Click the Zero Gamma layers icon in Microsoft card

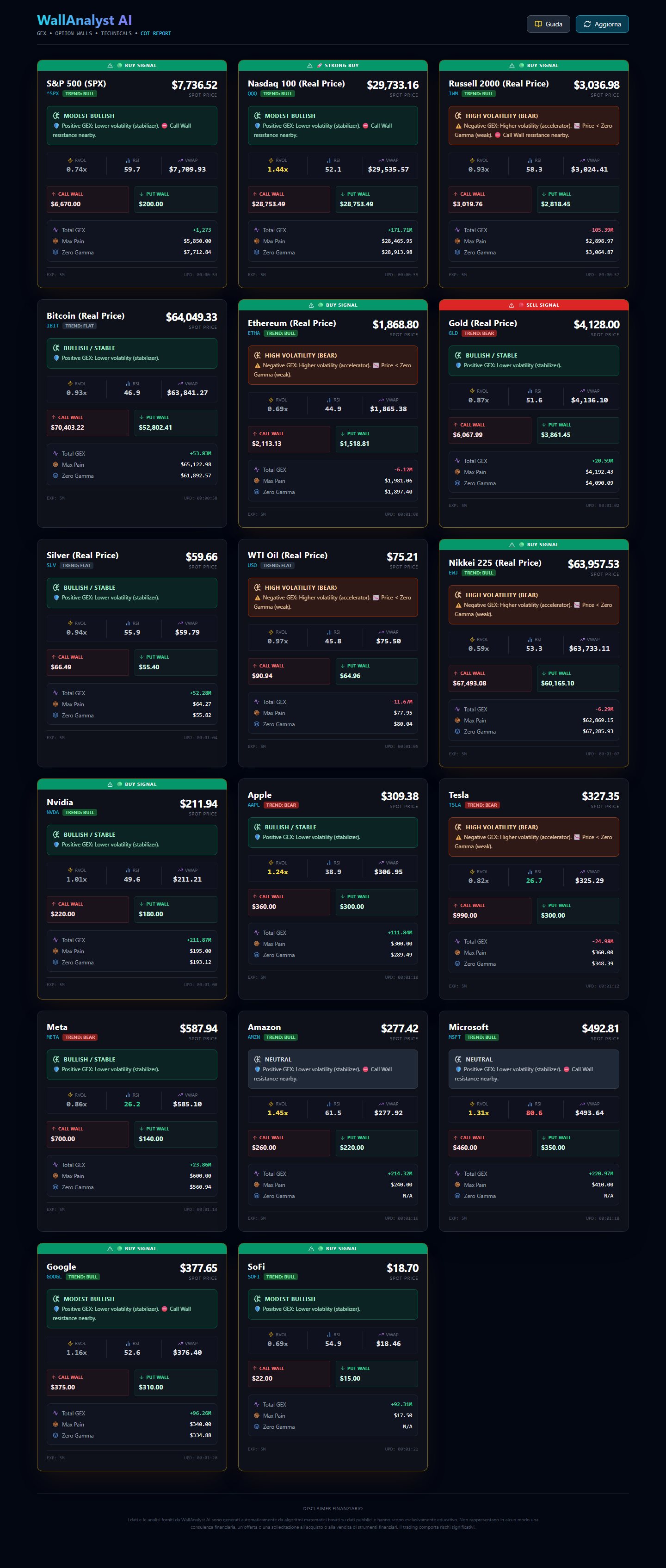click(457, 1196)
